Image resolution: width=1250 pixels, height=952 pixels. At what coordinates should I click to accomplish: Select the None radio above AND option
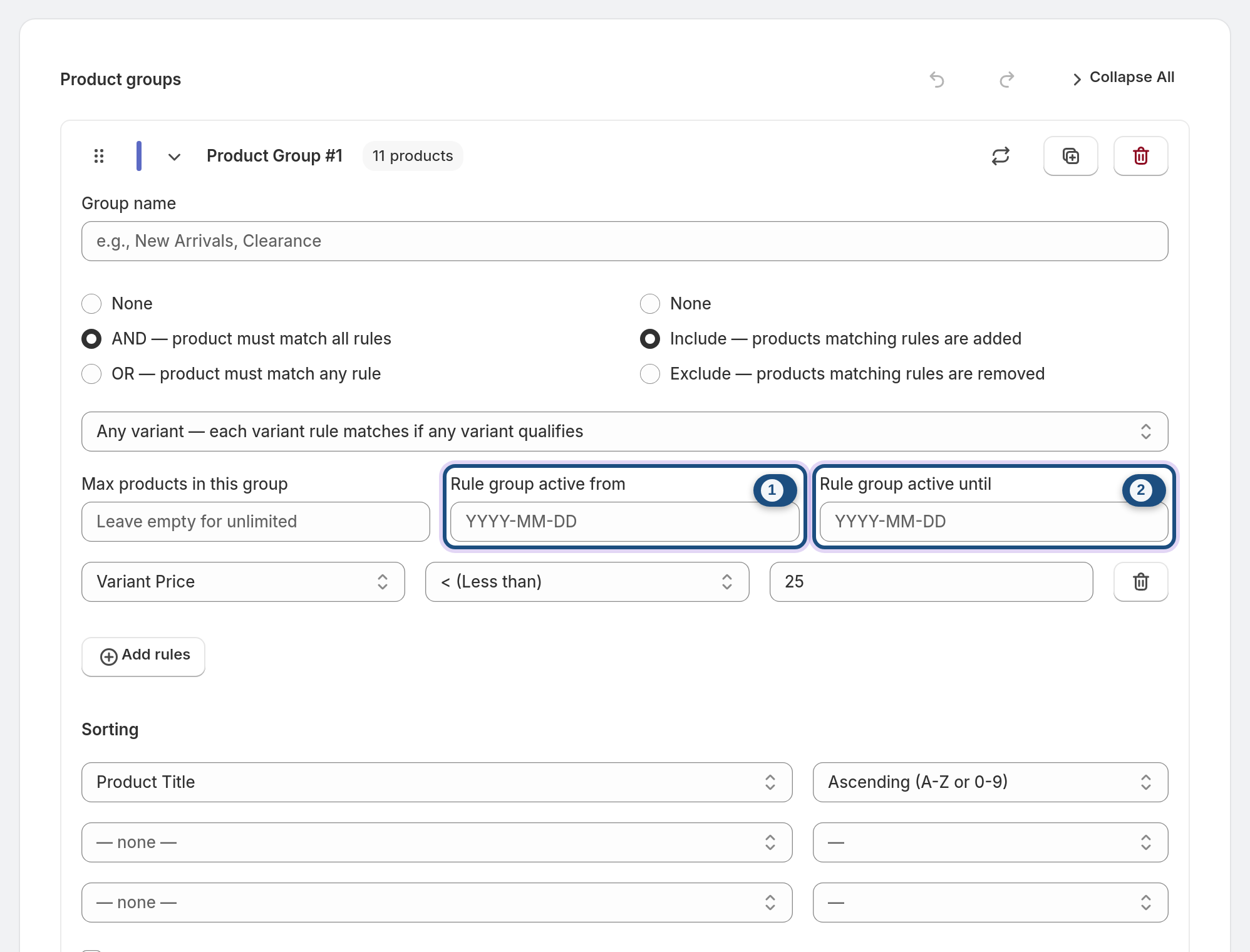pos(91,304)
